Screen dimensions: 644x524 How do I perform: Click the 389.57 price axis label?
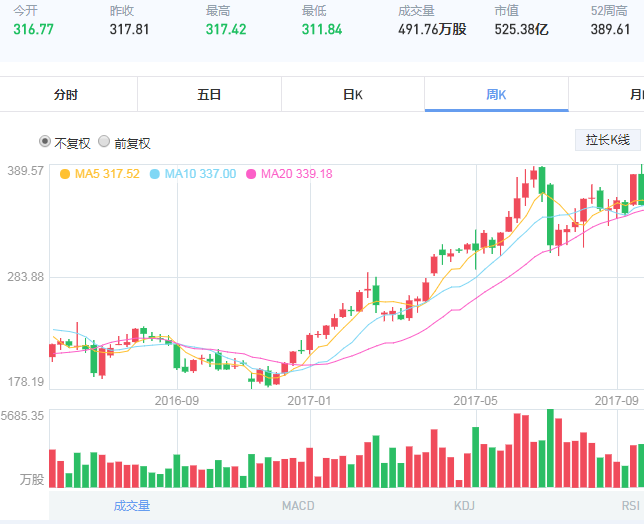[25, 171]
